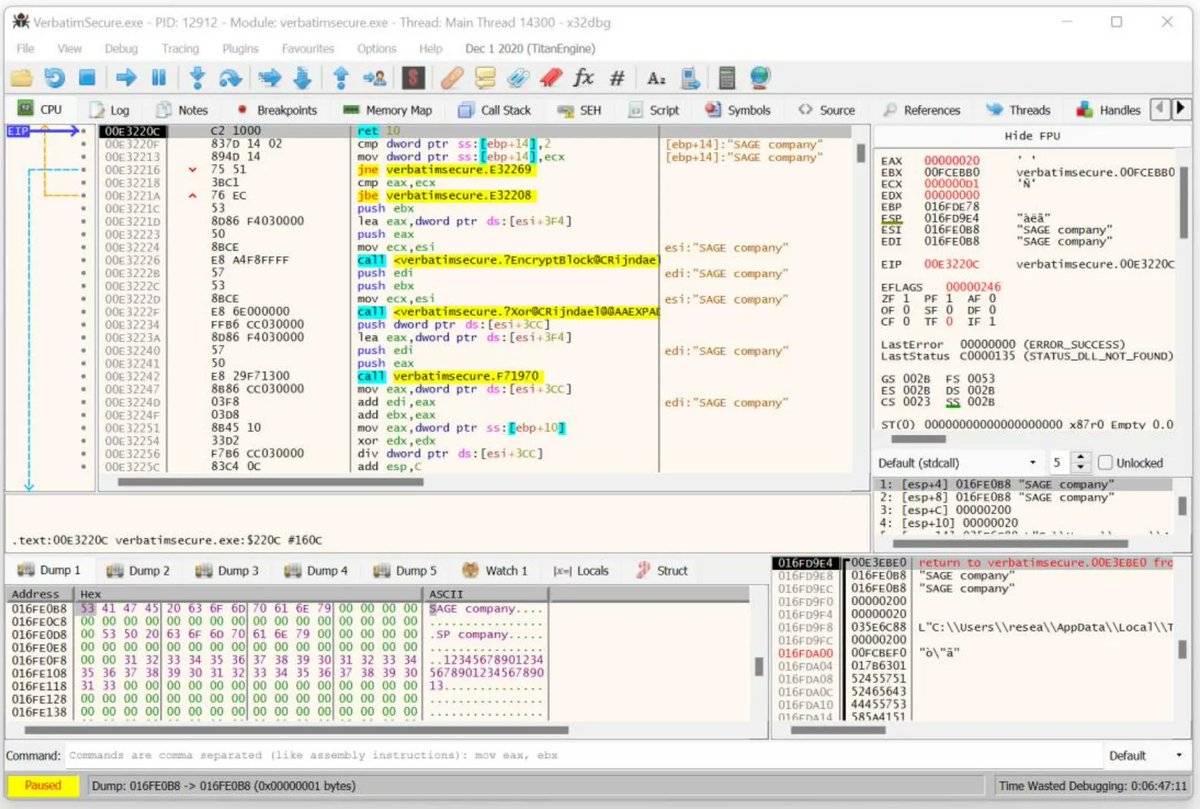Open the Struct tab
1200x809 pixels.
661,571
